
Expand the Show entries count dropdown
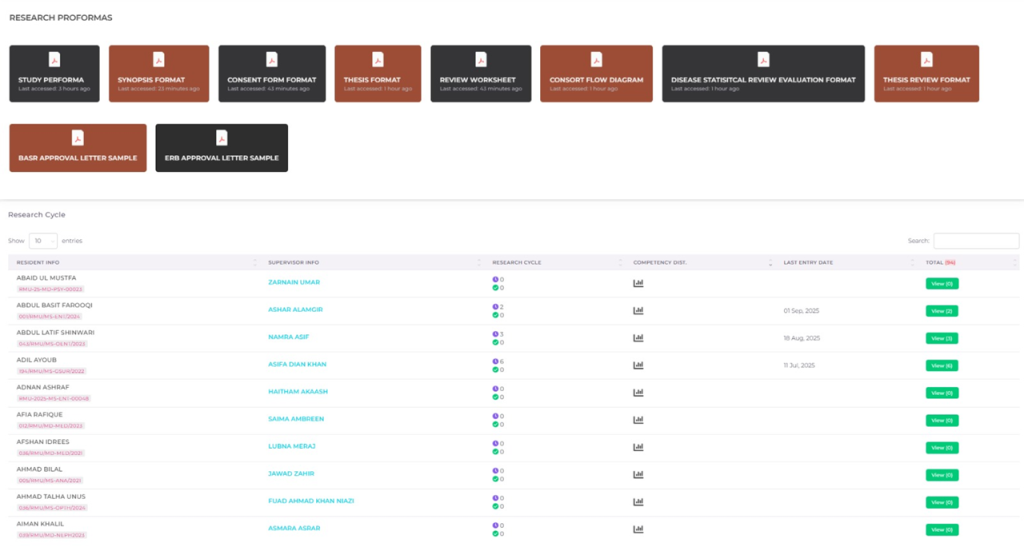point(43,241)
